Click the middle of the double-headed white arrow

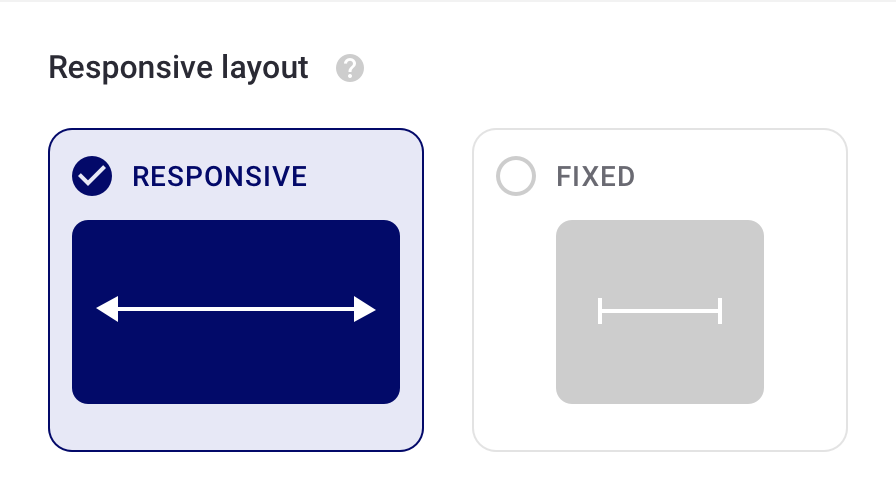[x=236, y=311]
